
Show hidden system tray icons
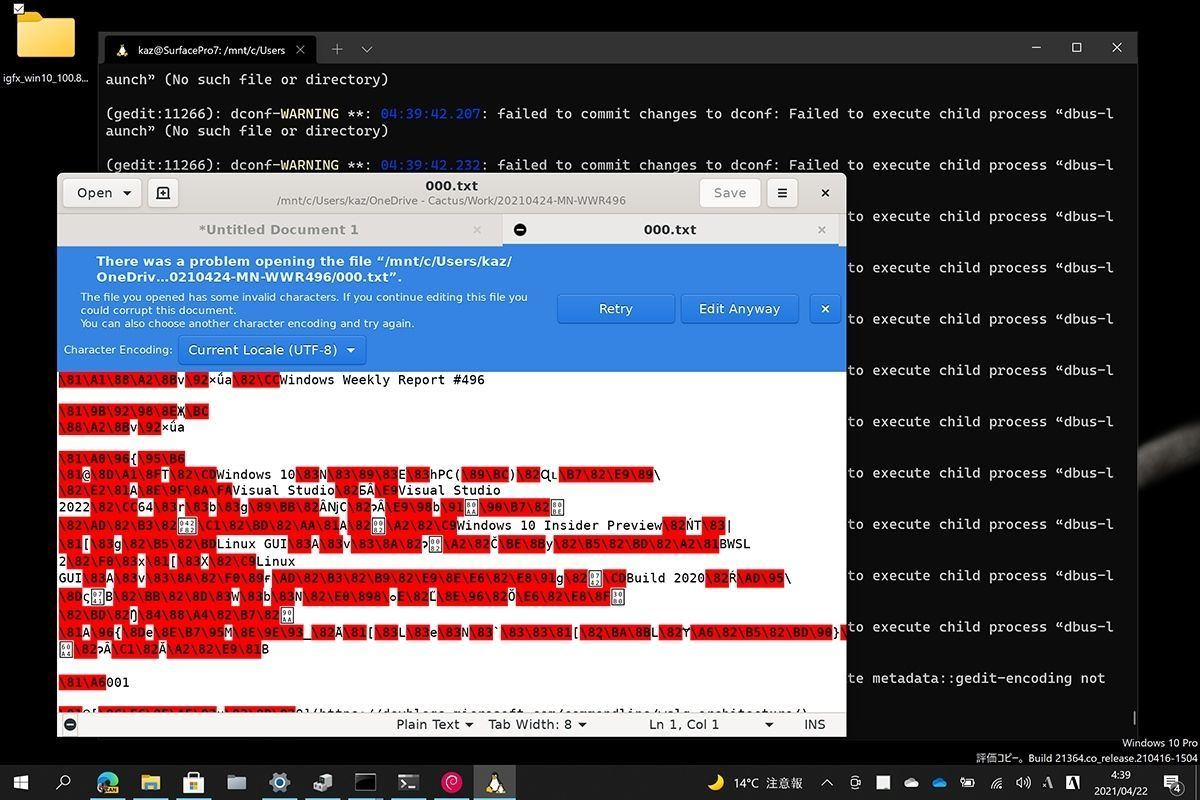(827, 783)
